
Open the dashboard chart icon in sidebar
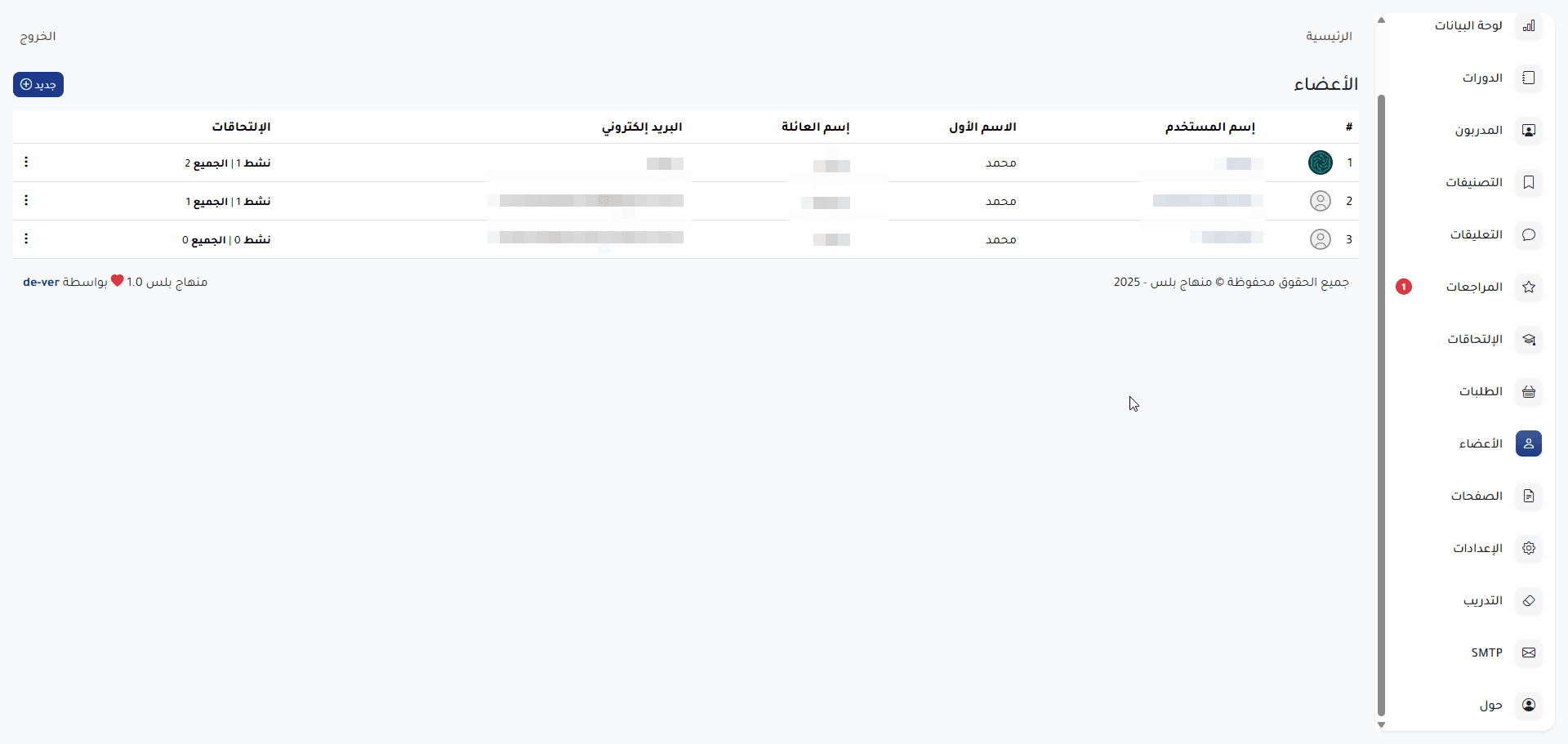coord(1528,26)
